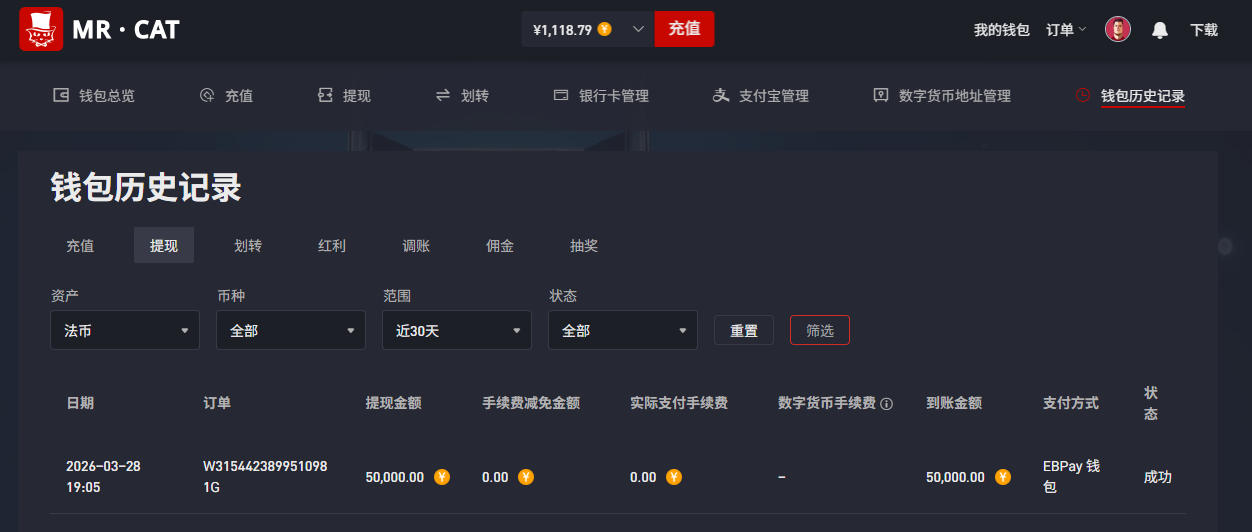Screen dimensions: 1252x532
Task: Expand the 状态 filter dropdown
Action: [x=623, y=330]
